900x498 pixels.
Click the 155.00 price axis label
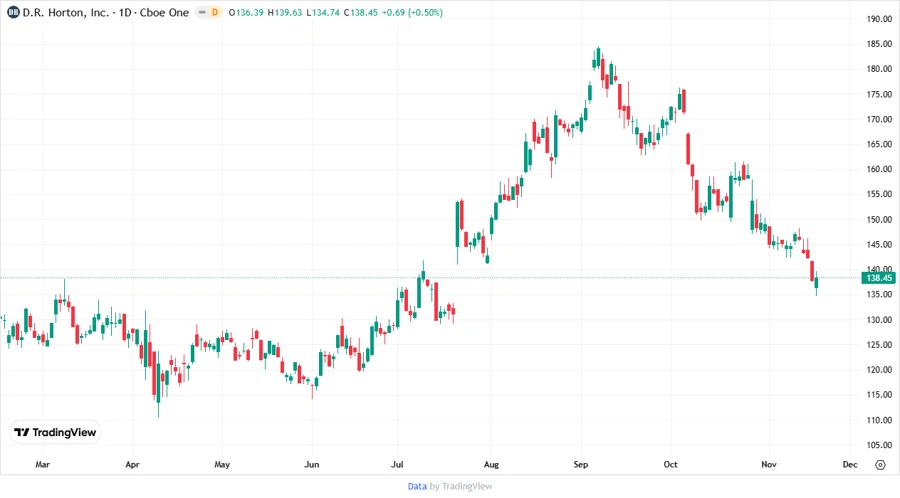(879, 194)
